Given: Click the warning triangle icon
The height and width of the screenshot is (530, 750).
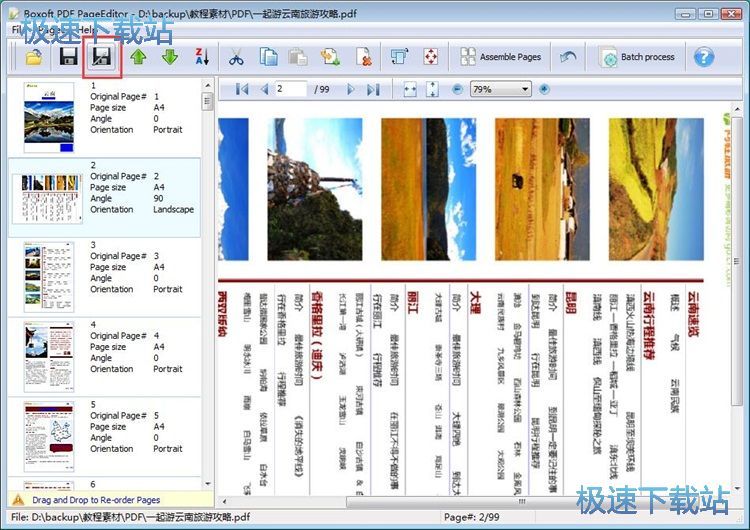Looking at the screenshot, I should point(18,500).
